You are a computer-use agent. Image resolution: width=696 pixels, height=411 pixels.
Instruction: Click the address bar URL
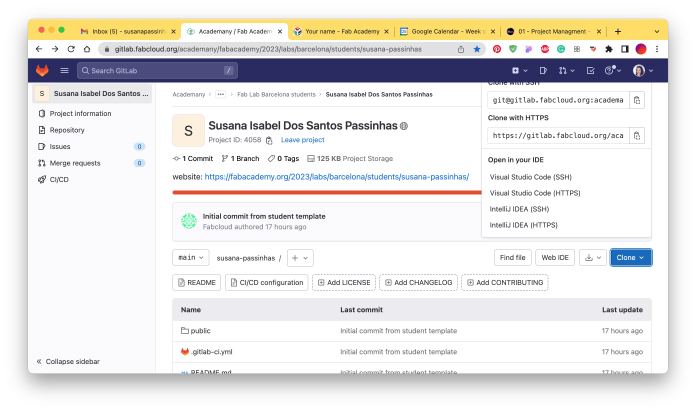(x=268, y=49)
